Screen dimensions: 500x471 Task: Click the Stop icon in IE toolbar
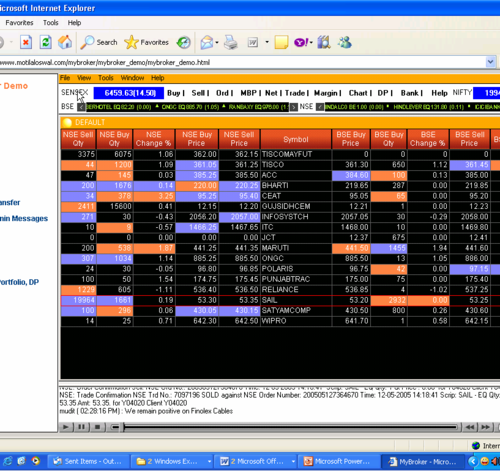[x=26, y=43]
